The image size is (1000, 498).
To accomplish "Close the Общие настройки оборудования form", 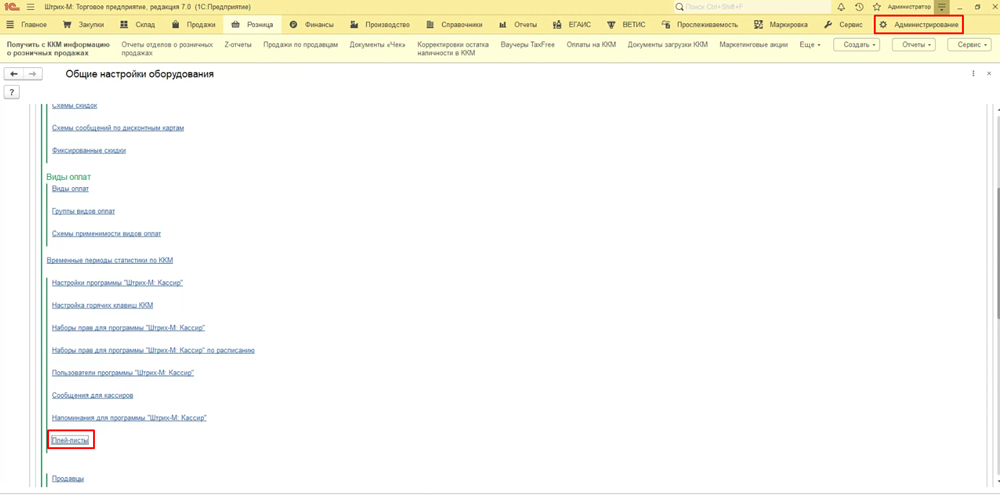I will click(989, 74).
